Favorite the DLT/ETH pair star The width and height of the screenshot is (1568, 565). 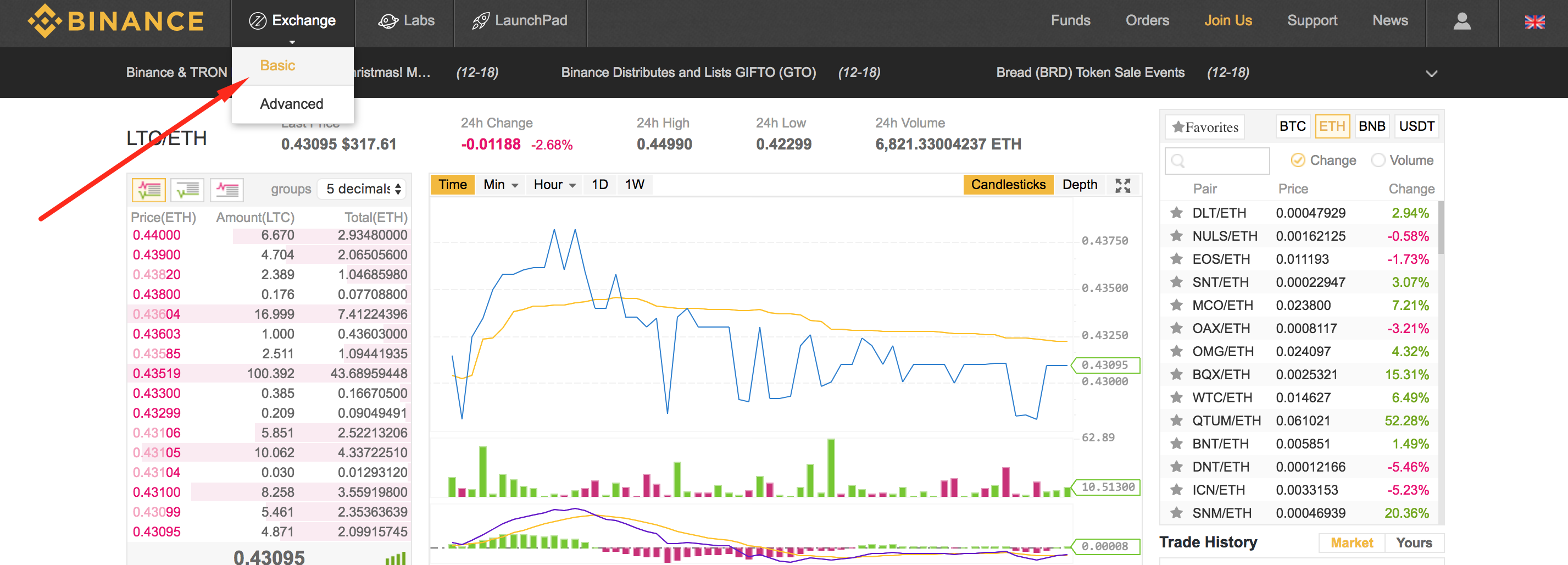[1176, 213]
